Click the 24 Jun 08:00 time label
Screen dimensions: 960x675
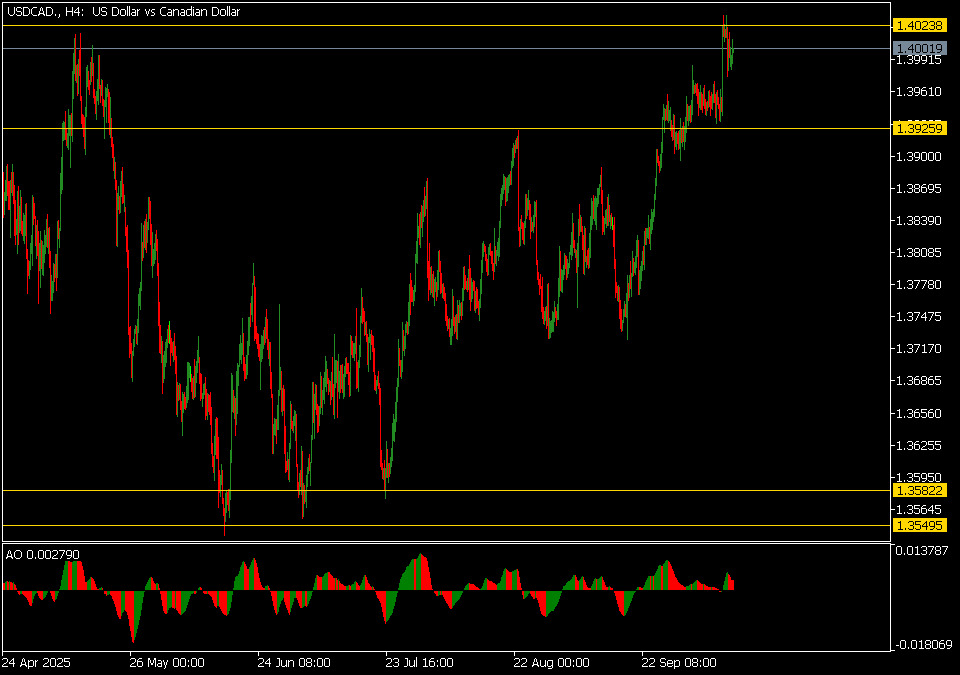(x=294, y=662)
